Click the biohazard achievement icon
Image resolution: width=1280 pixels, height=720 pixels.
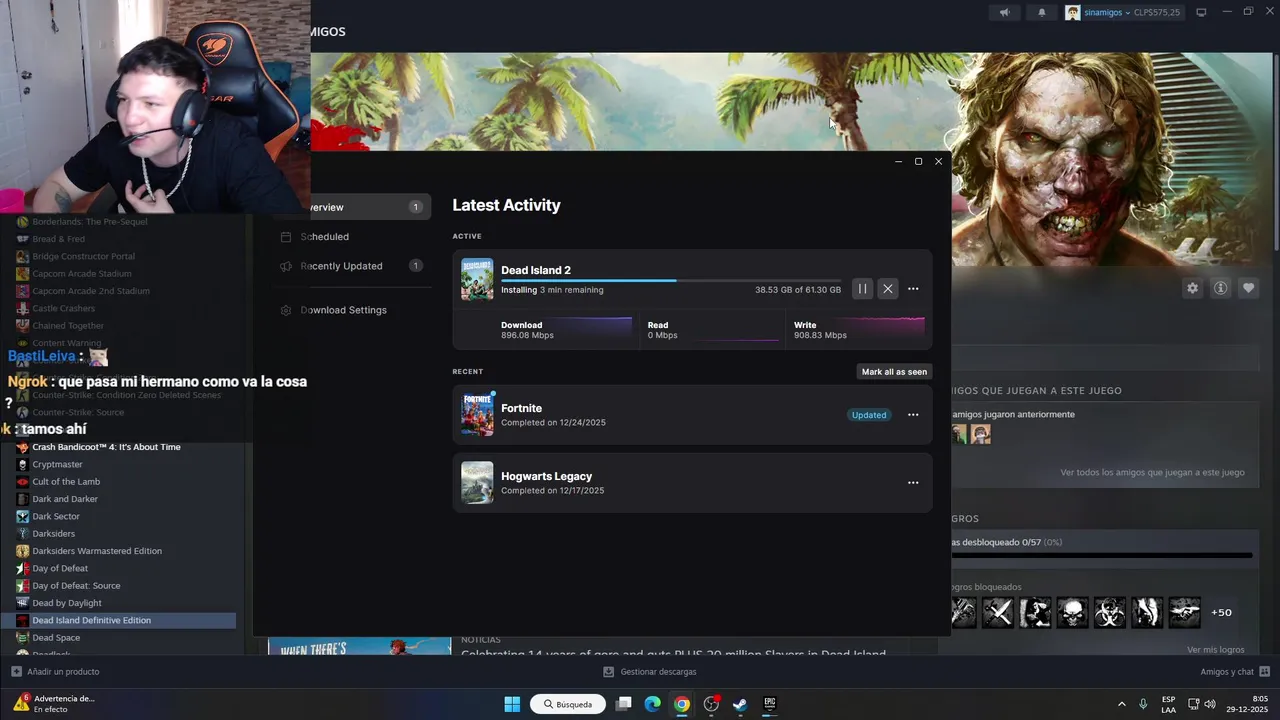click(1109, 612)
